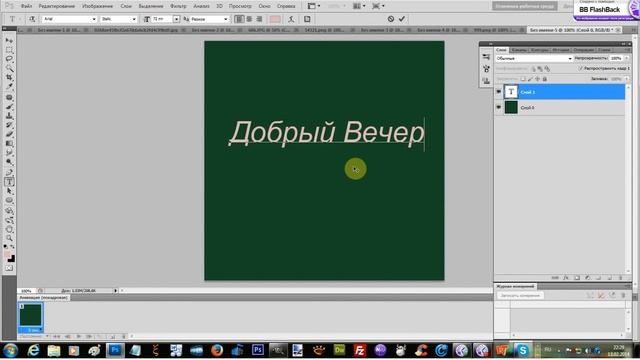Set right text alignment

click(x=259, y=19)
